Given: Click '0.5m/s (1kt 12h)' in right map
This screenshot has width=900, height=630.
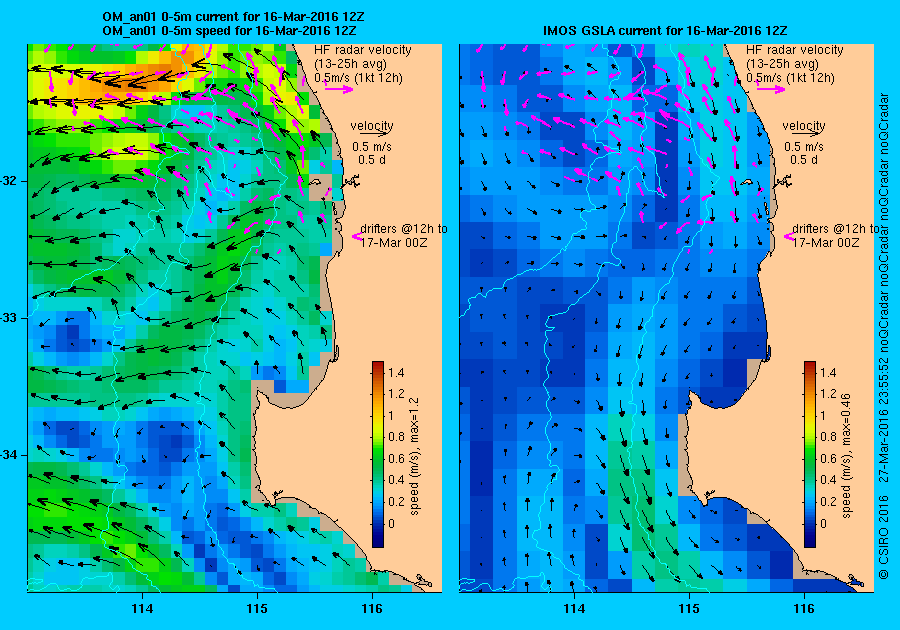Looking at the screenshot, I should 790,77.
